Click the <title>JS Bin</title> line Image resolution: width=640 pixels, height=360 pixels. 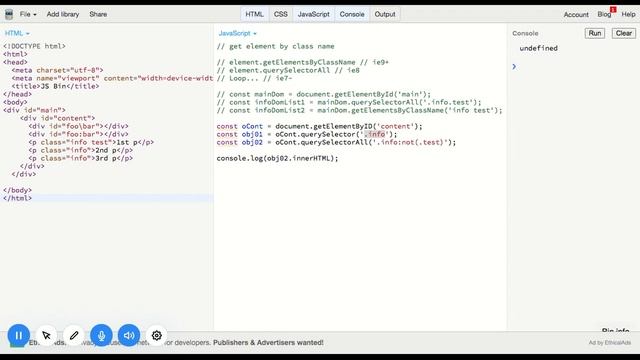click(56, 87)
